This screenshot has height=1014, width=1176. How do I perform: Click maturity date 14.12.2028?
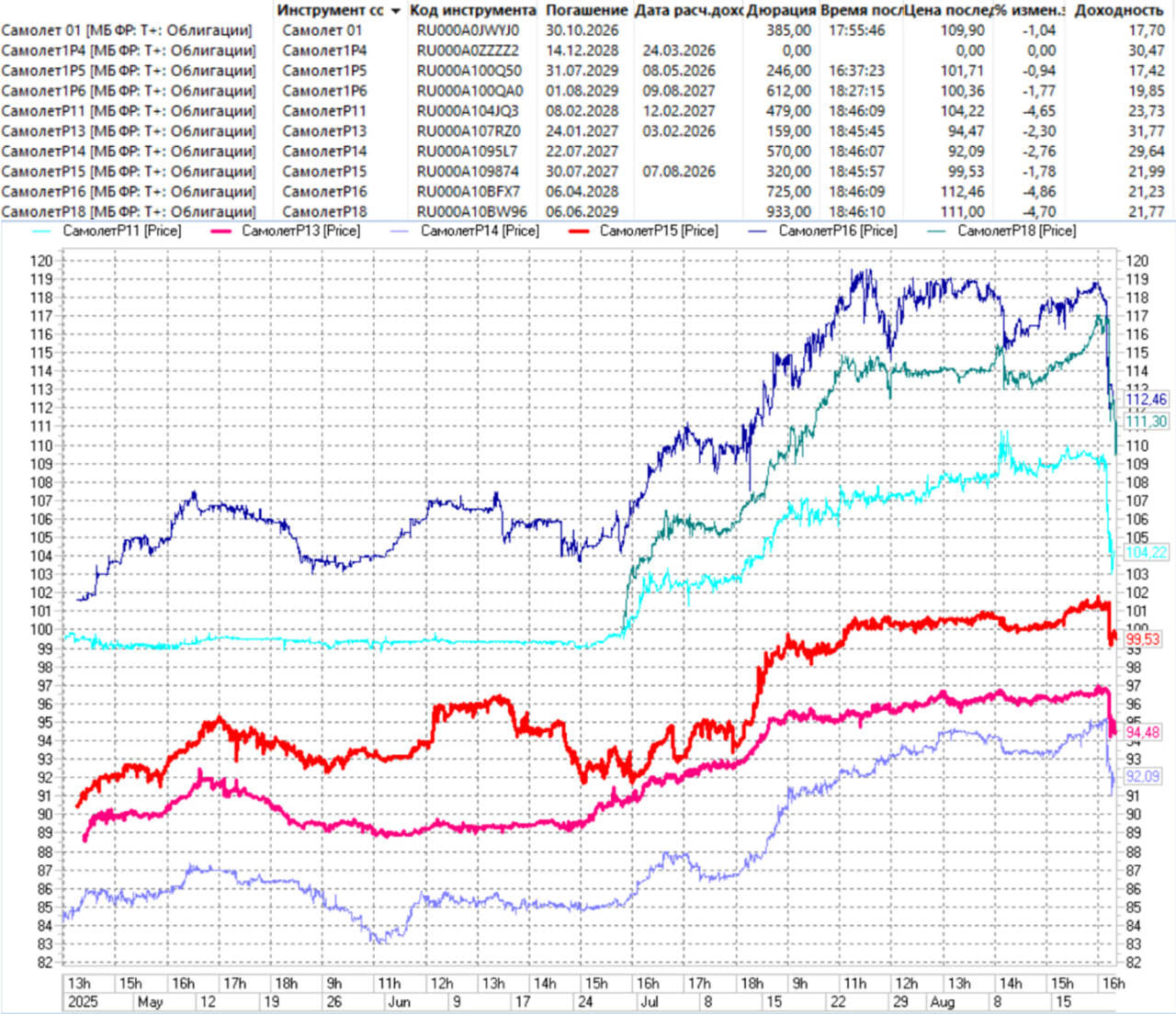pos(582,51)
